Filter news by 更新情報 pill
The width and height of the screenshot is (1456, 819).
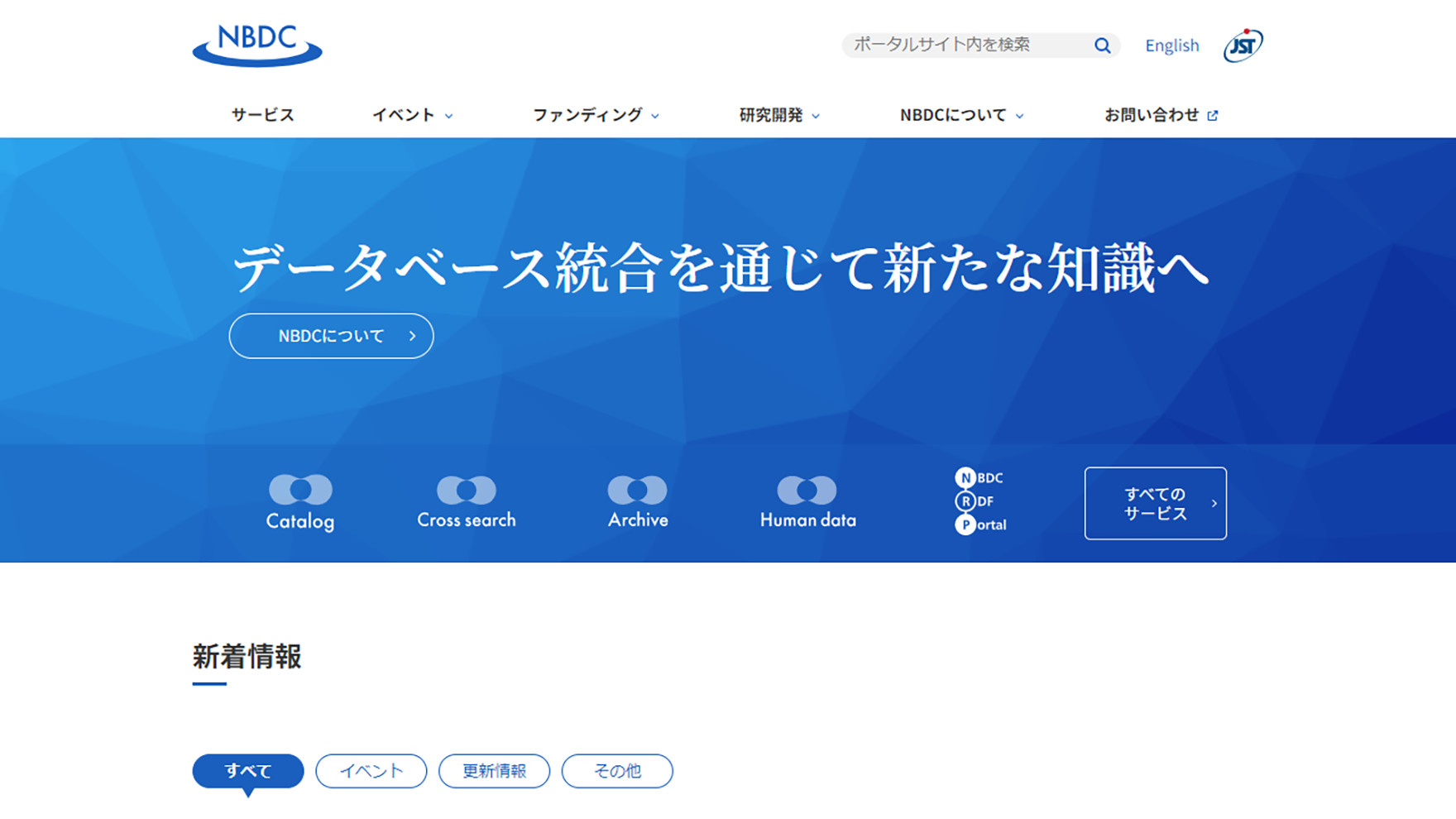point(494,771)
